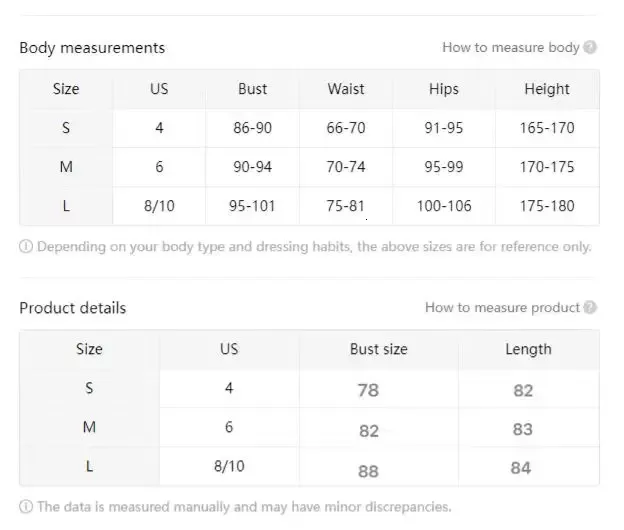Click the Bust size column header in Product details

point(378,349)
